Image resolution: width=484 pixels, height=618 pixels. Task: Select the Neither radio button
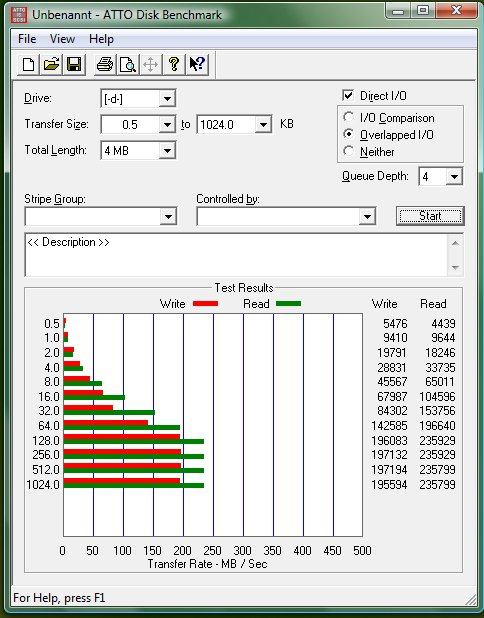click(348, 151)
